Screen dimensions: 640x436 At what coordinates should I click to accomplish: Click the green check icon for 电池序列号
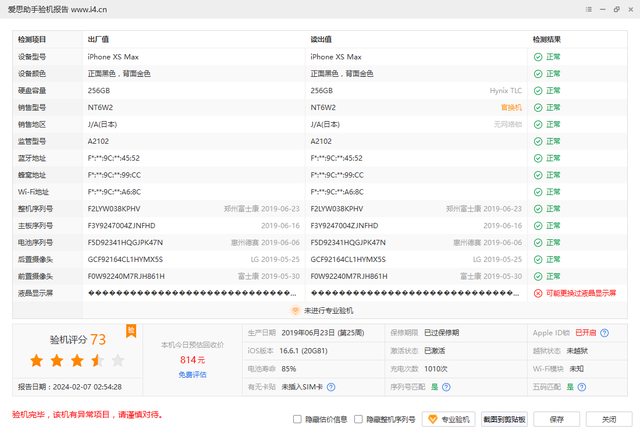click(x=538, y=242)
